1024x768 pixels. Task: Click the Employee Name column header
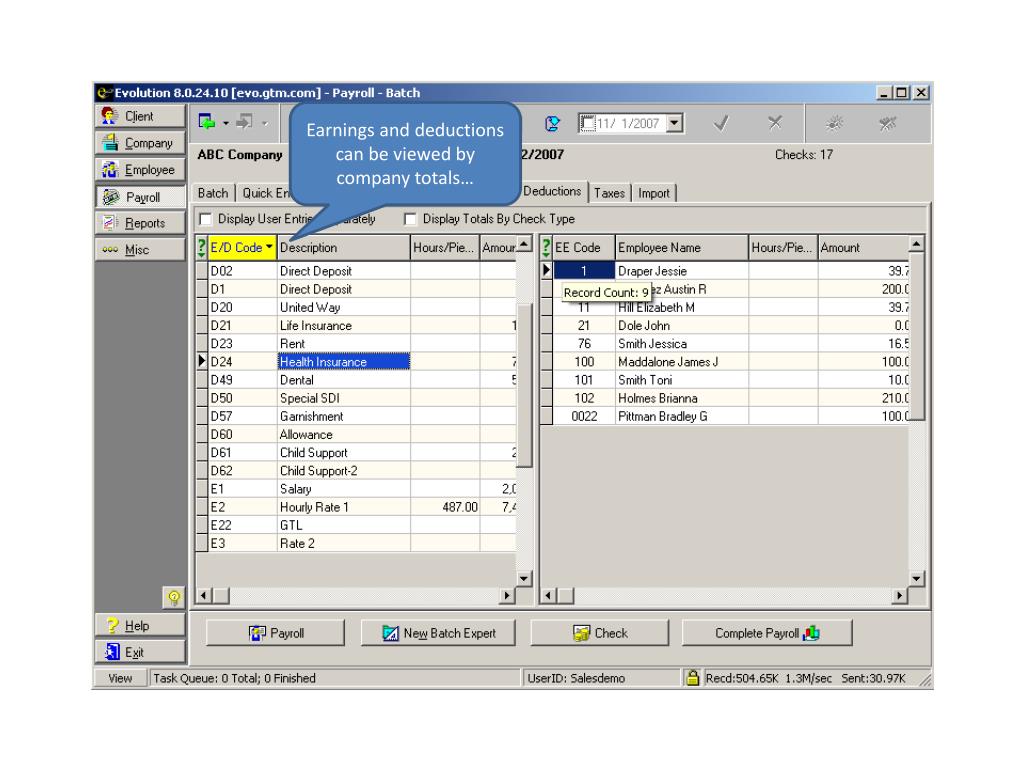click(681, 248)
